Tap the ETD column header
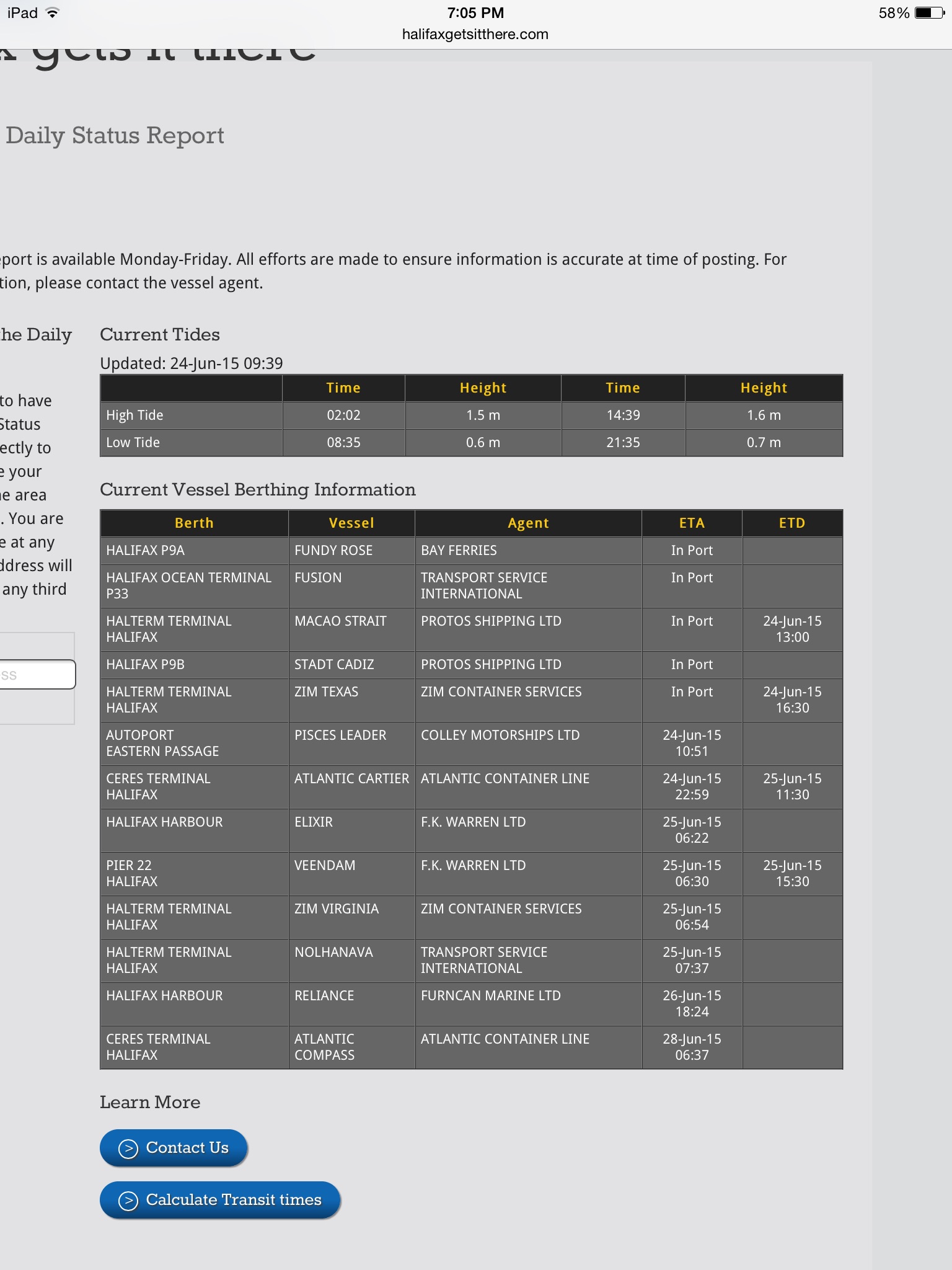The height and width of the screenshot is (1270, 952). pos(792,523)
